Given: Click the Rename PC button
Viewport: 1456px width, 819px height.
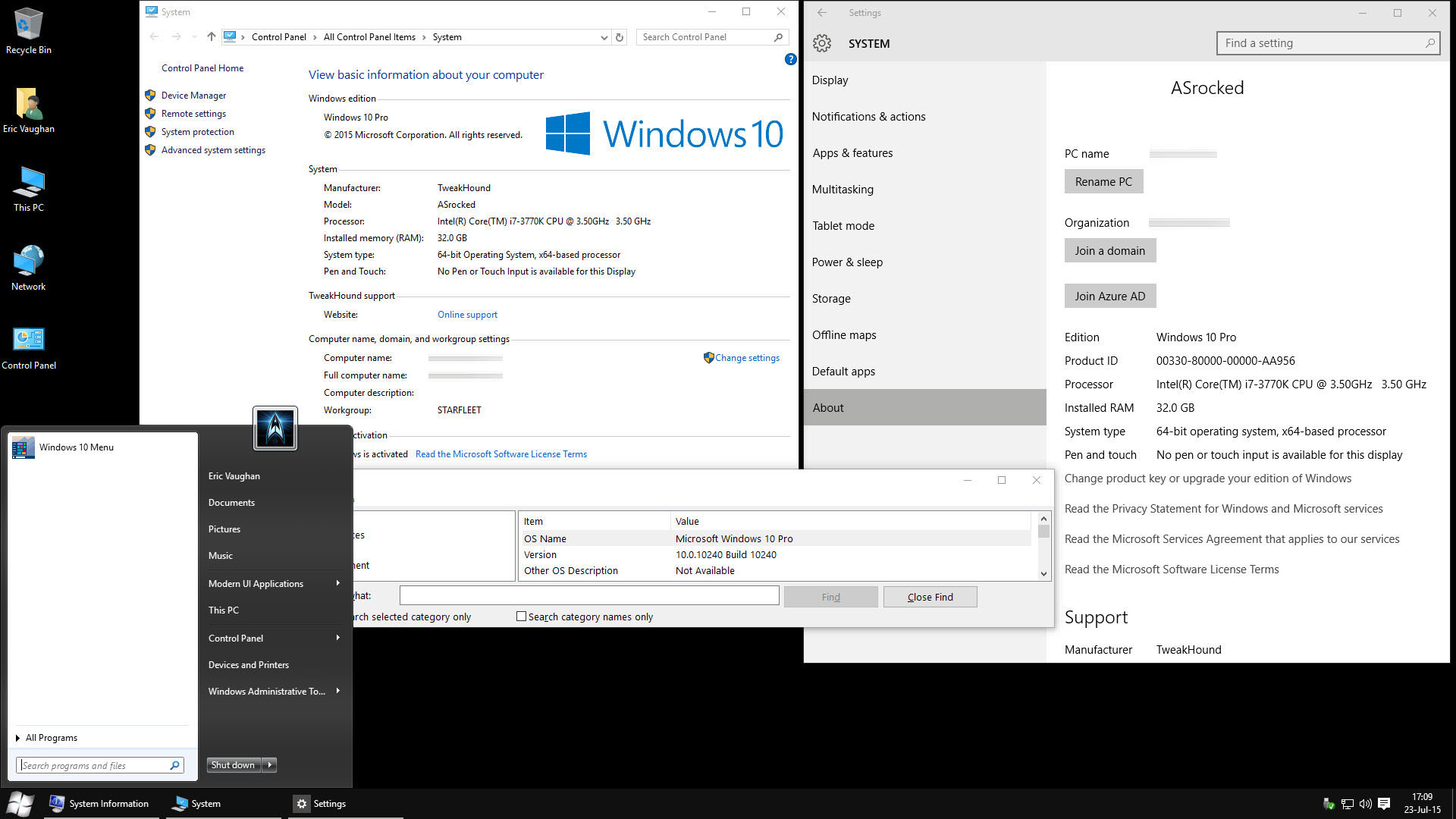Looking at the screenshot, I should (1103, 181).
